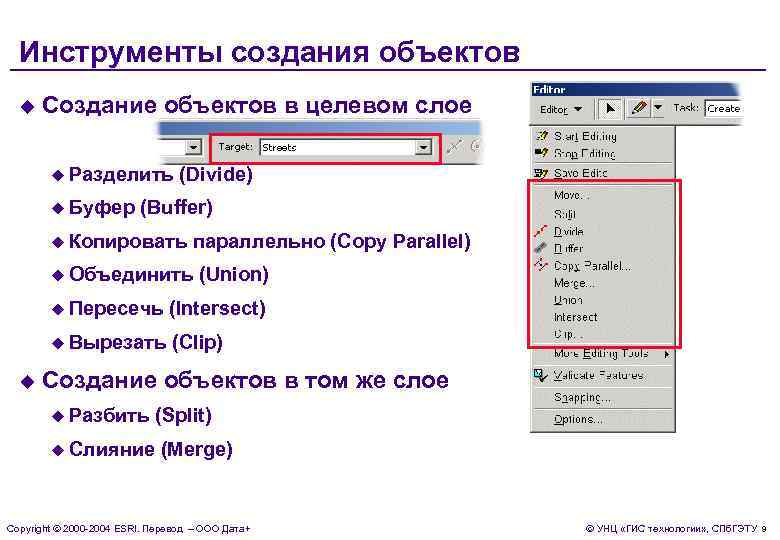
Task: Select the Sketch tool pencil icon
Action: tap(638, 108)
